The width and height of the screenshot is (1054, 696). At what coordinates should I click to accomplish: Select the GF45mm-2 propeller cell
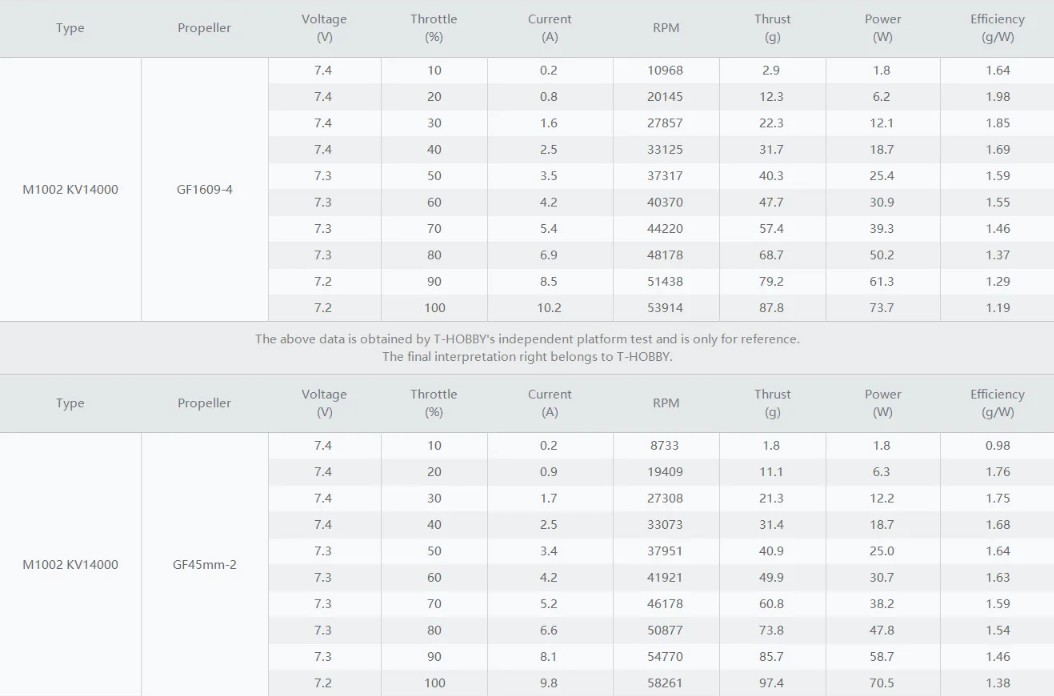click(204, 565)
